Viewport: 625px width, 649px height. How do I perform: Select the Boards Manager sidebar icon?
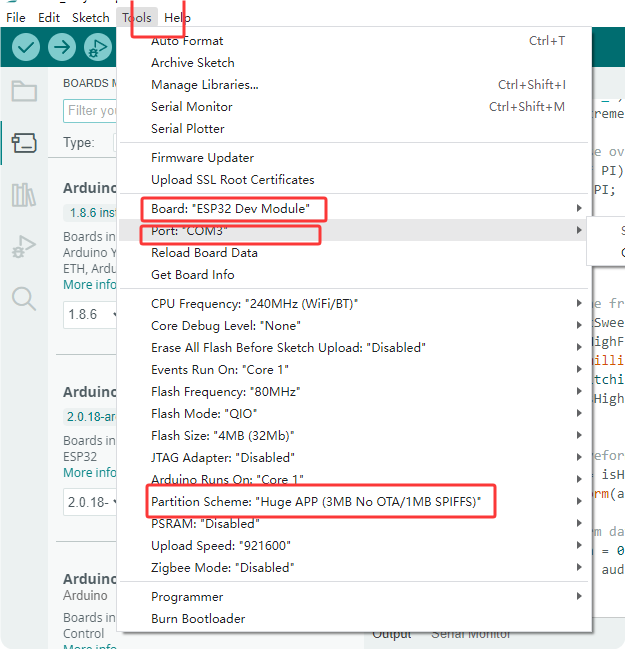24,143
